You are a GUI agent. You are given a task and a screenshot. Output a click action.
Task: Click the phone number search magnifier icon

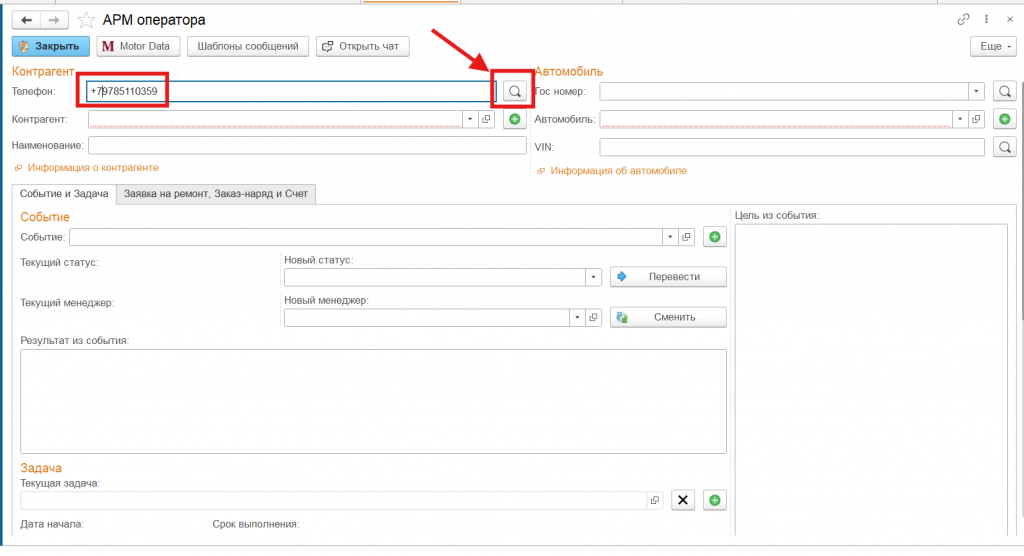(x=514, y=91)
